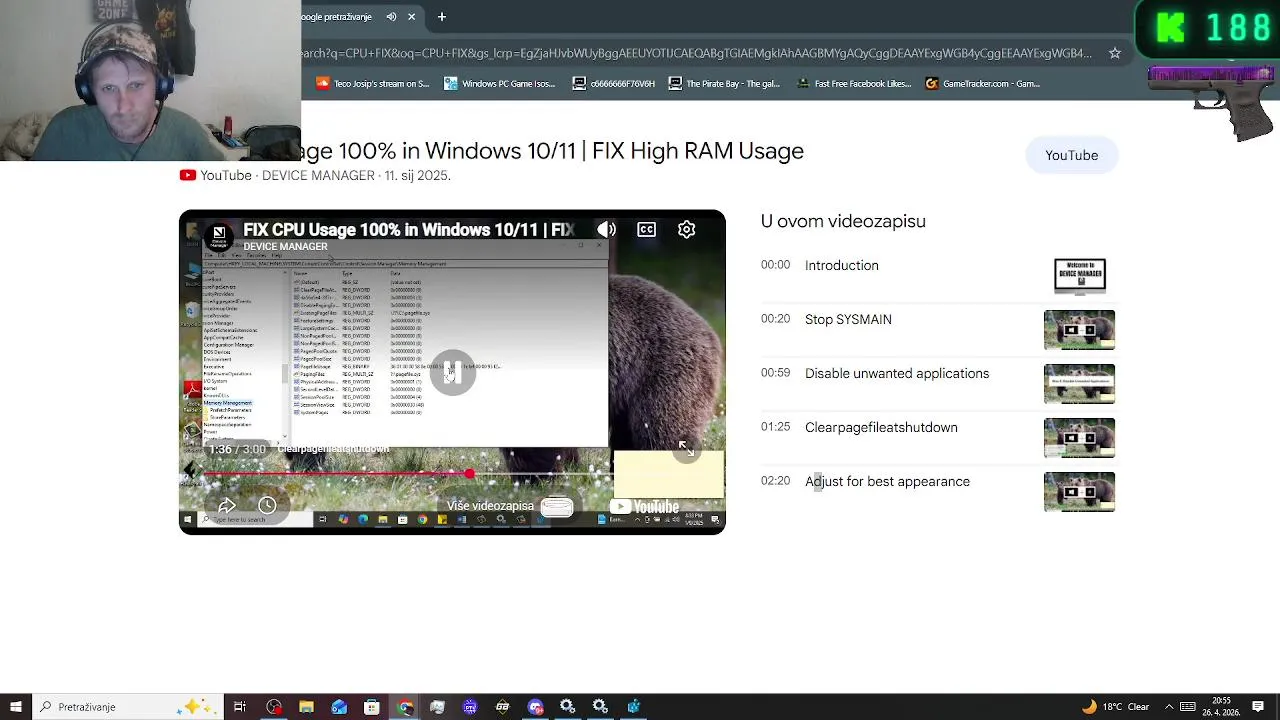Open Teco Josip's stream bookmark
1280x720 pixels.
point(372,84)
